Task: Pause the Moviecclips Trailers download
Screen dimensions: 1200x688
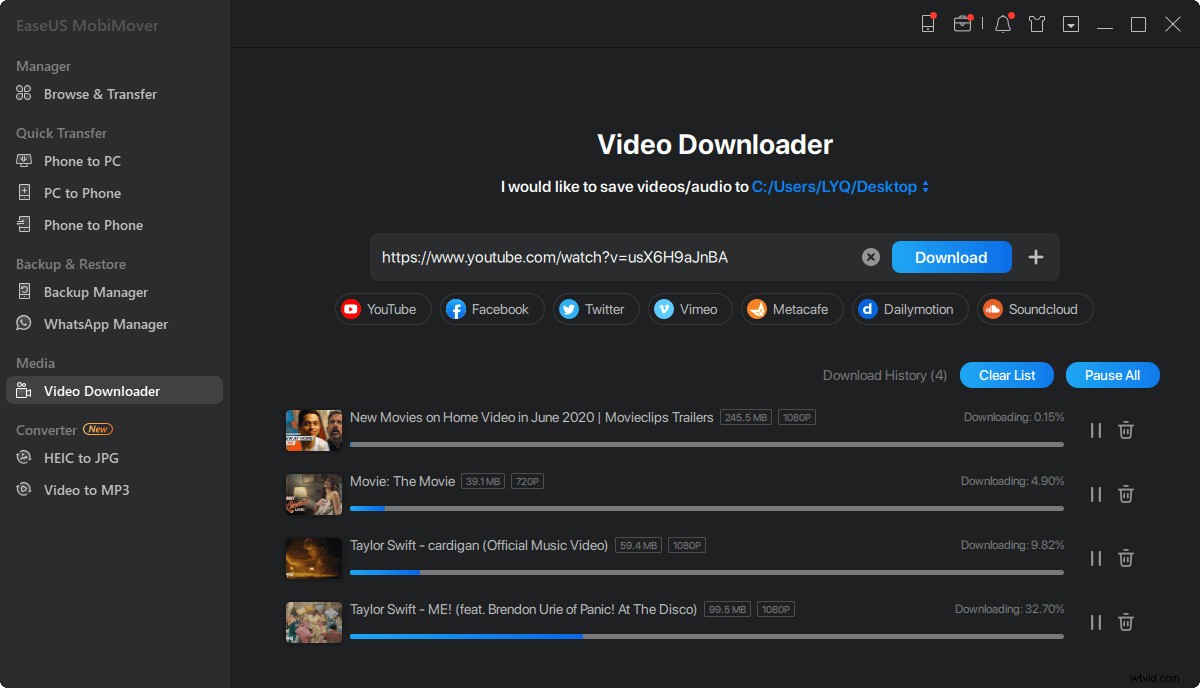Action: (x=1095, y=430)
